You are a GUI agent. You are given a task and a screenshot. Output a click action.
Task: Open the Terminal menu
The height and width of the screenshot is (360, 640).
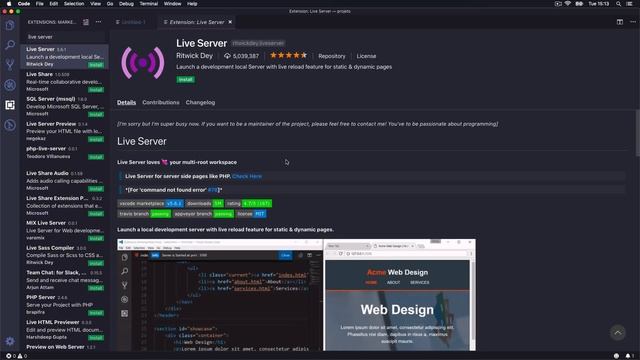(x=149, y=4)
